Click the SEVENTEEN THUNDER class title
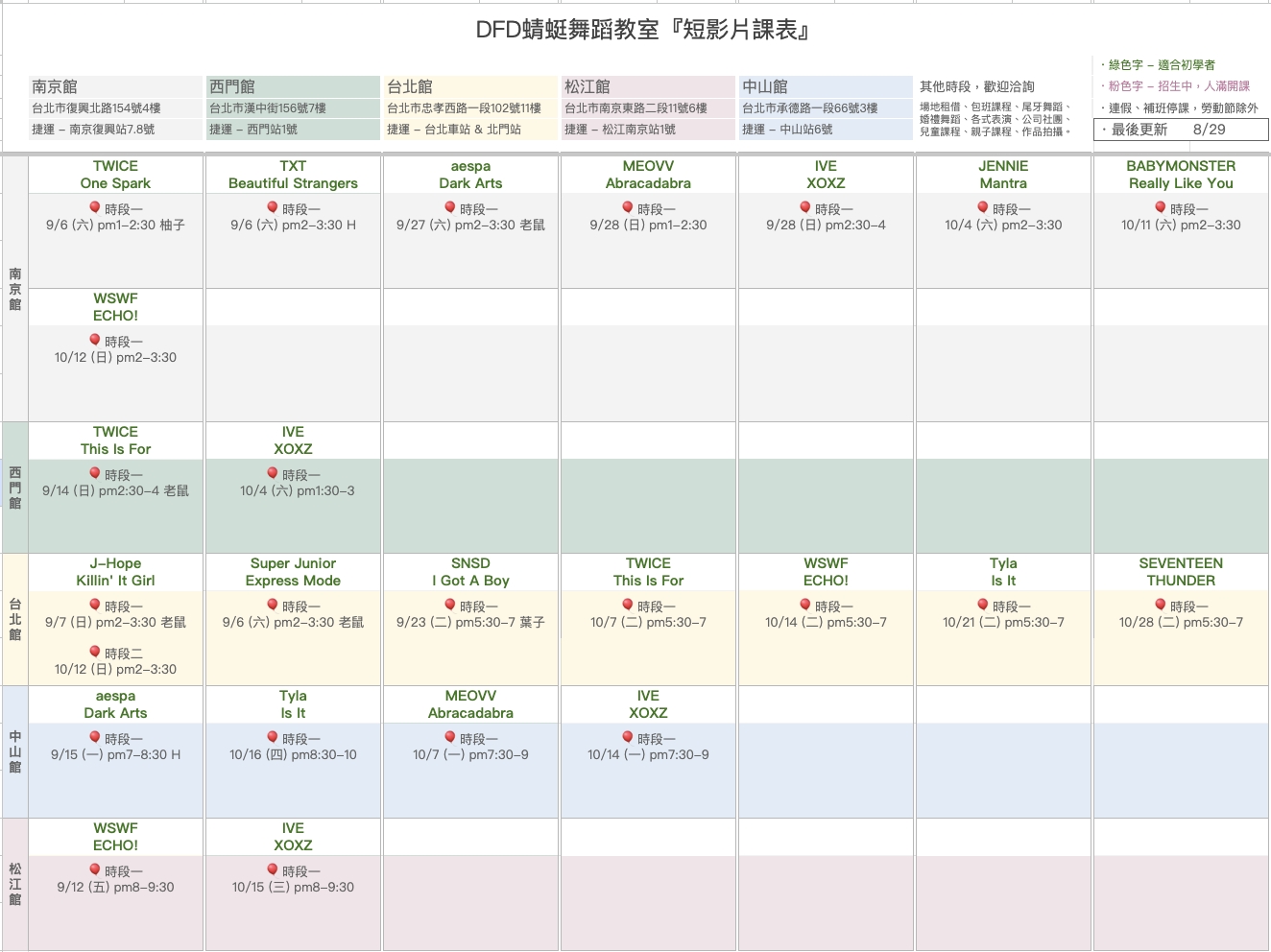The height and width of the screenshot is (952, 1271). pyautogui.click(x=1181, y=572)
